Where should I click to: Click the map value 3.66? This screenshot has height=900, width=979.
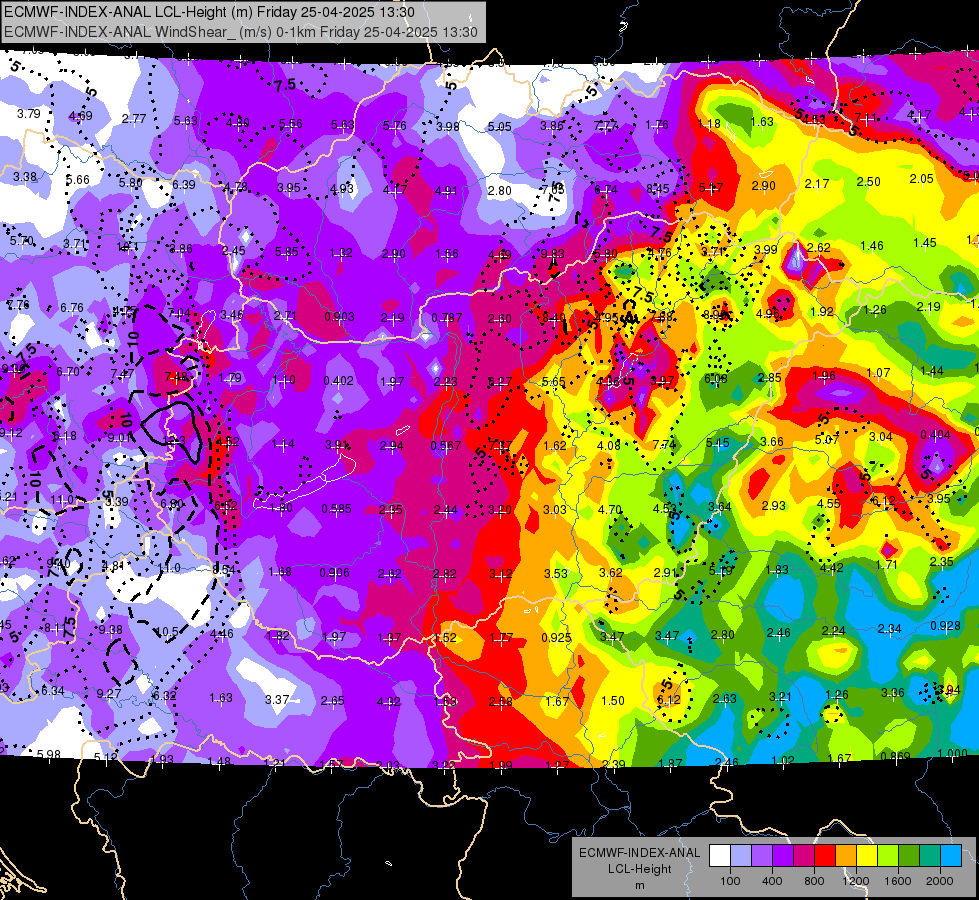click(772, 442)
